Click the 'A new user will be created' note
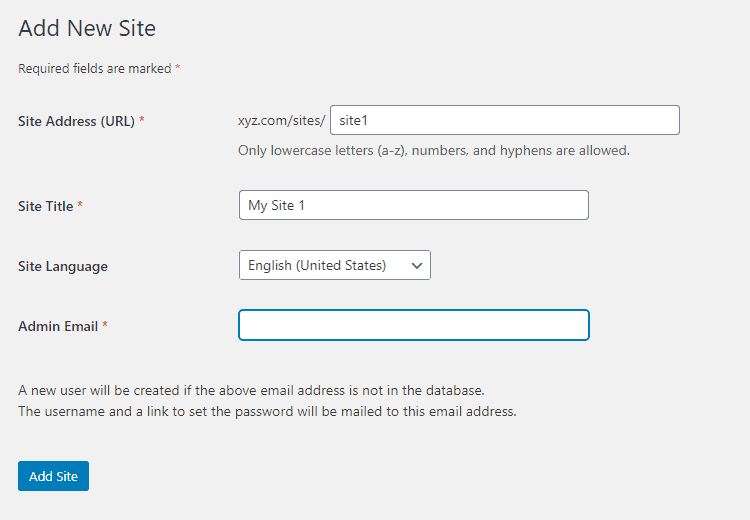This screenshot has height=520, width=750. pyautogui.click(x=252, y=390)
